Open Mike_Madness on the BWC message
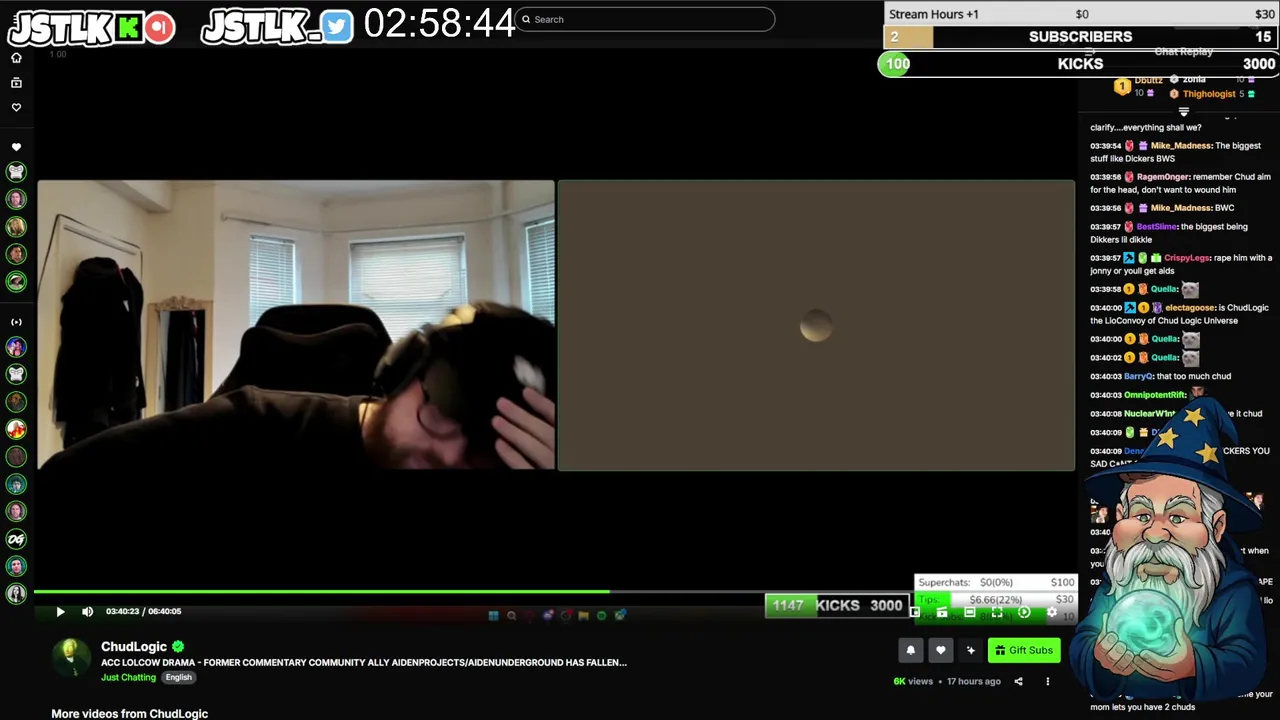The image size is (1280, 720). click(x=1181, y=208)
